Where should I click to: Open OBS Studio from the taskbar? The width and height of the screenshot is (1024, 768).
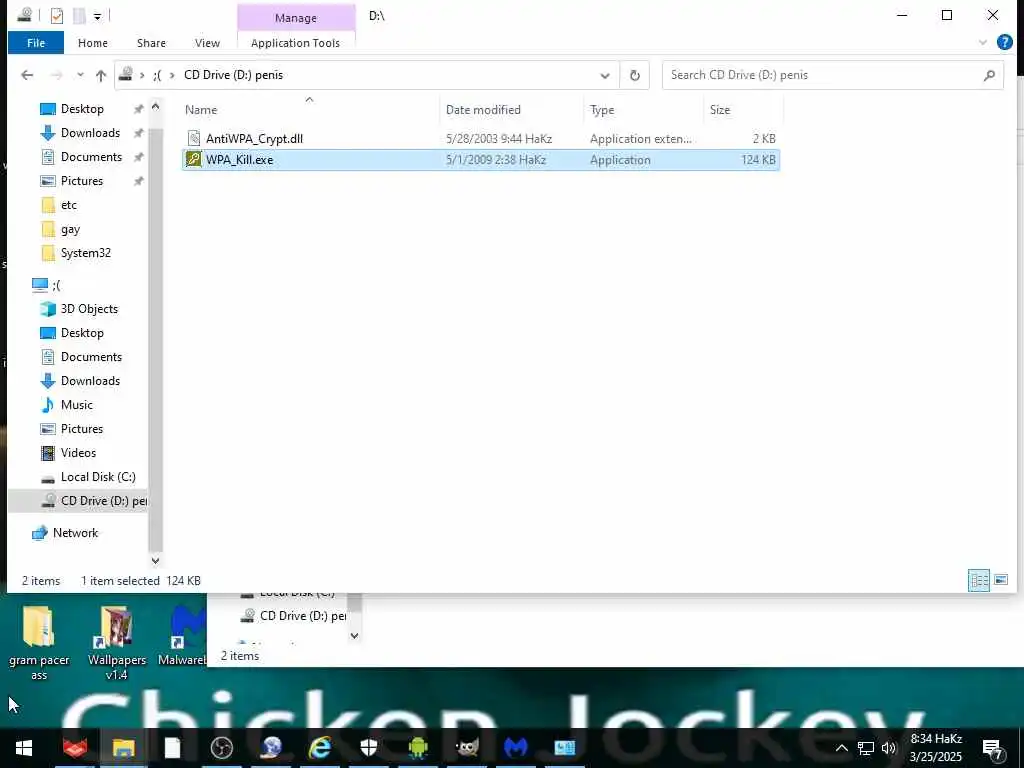(222, 748)
